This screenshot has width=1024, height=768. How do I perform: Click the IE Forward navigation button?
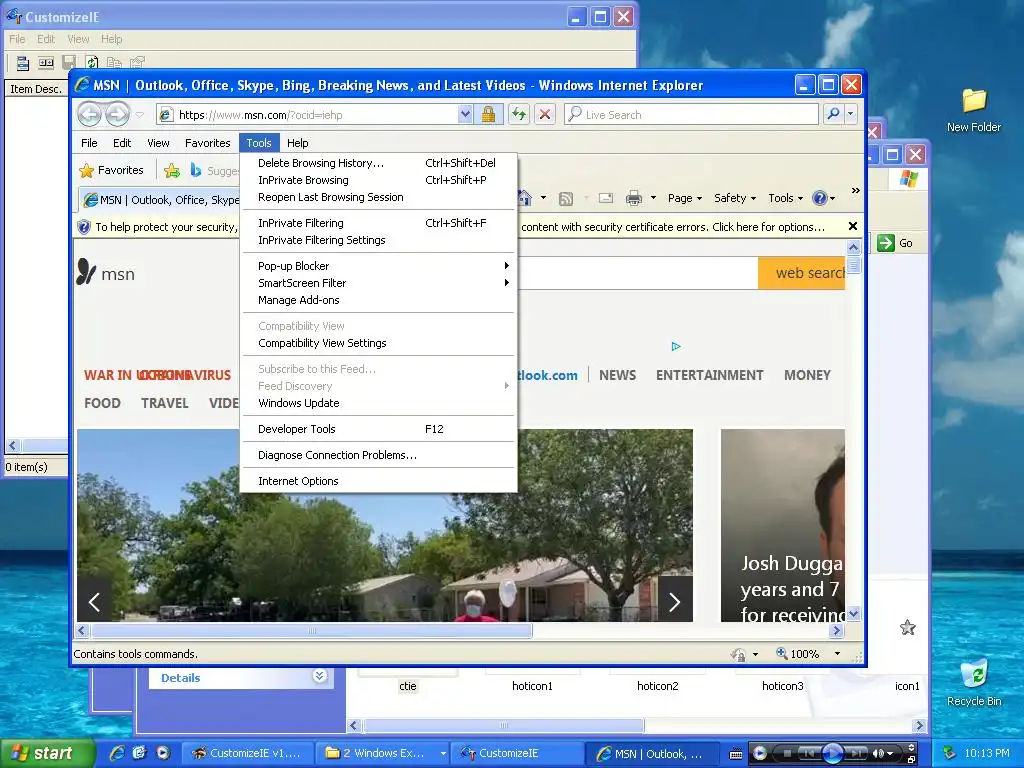[118, 114]
